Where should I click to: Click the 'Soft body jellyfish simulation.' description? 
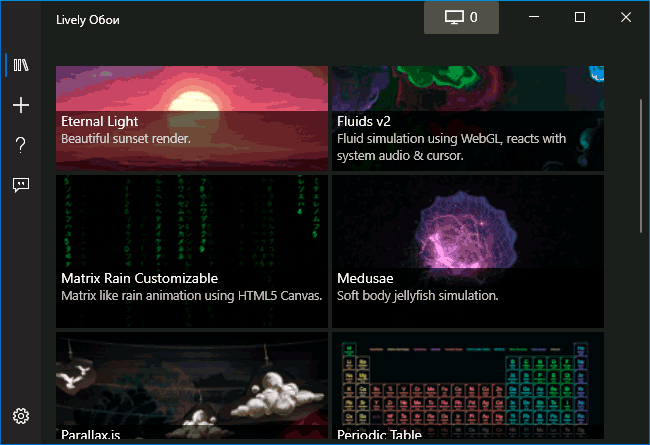[417, 296]
